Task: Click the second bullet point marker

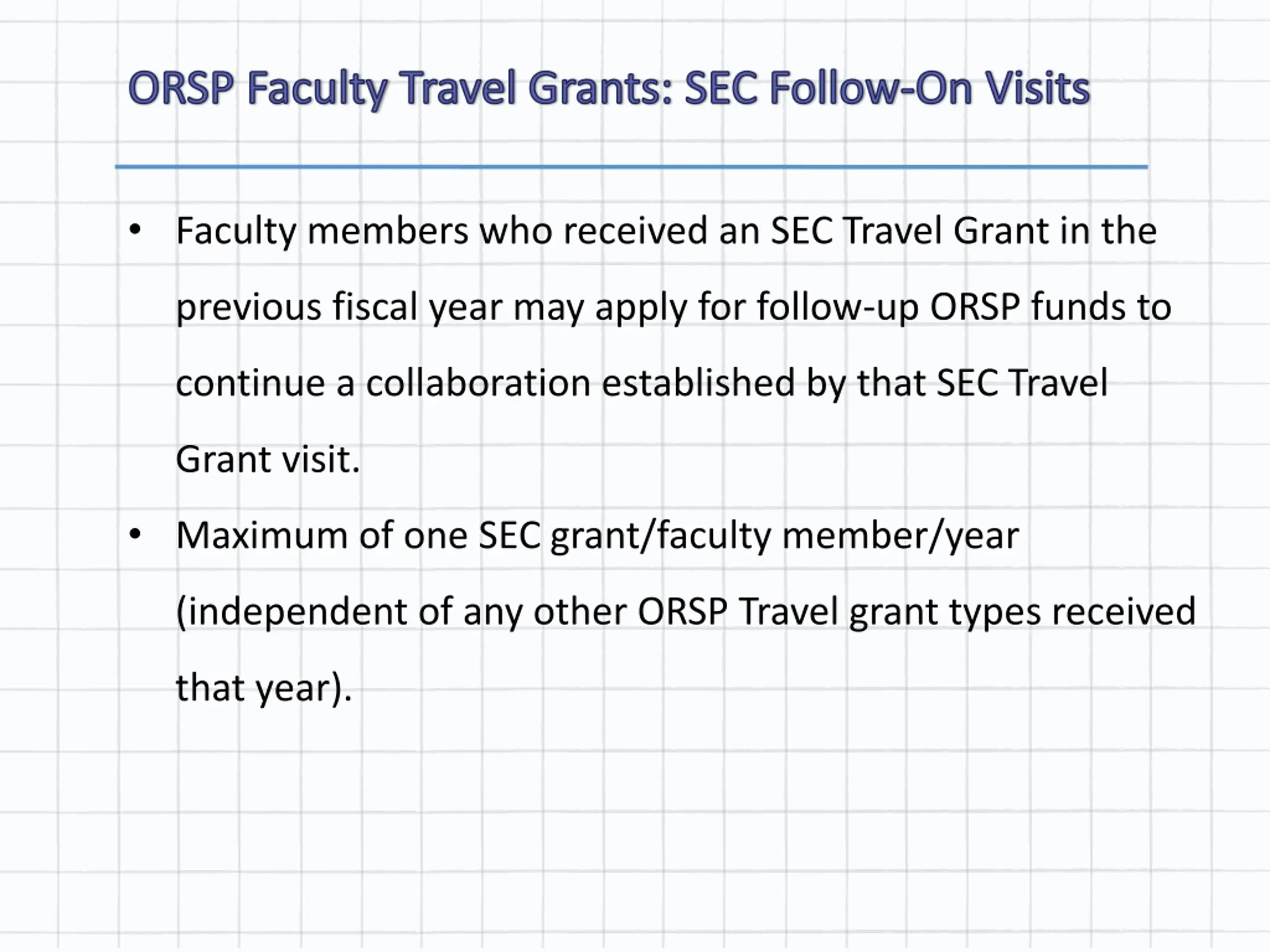Action: (x=135, y=535)
